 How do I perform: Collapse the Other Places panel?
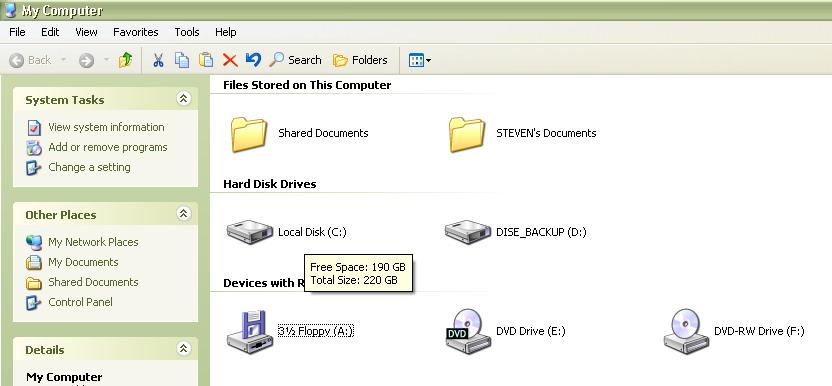pos(183,213)
